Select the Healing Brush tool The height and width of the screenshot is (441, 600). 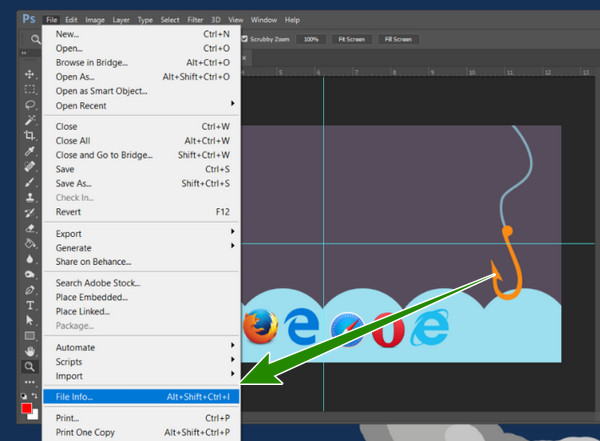coord(30,166)
